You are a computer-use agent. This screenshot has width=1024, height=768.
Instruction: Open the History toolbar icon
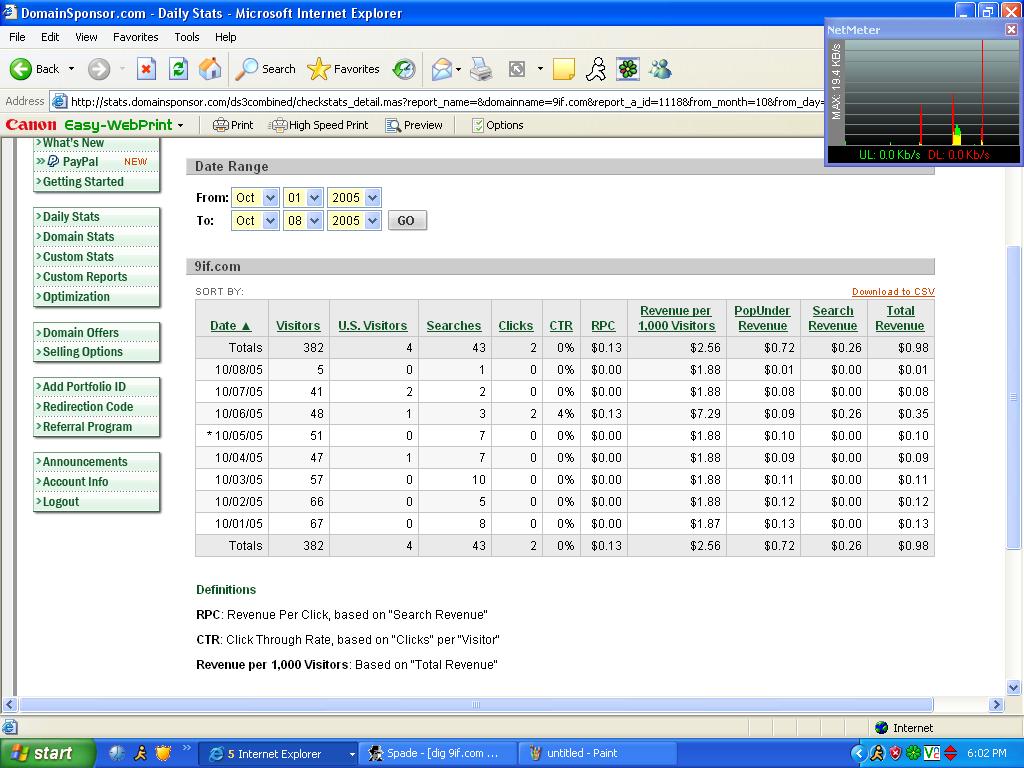404,69
